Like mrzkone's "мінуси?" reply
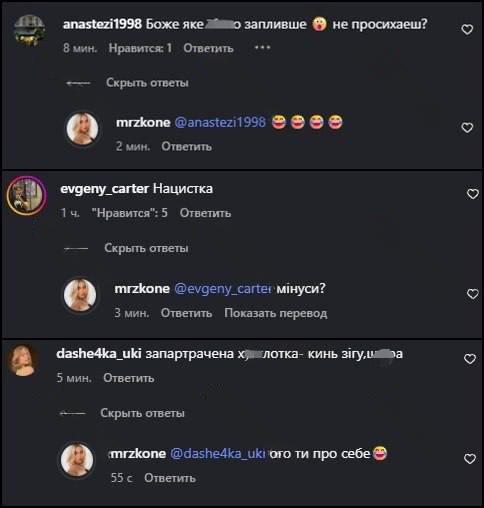Screen dimensions: 484x508 [473, 294]
